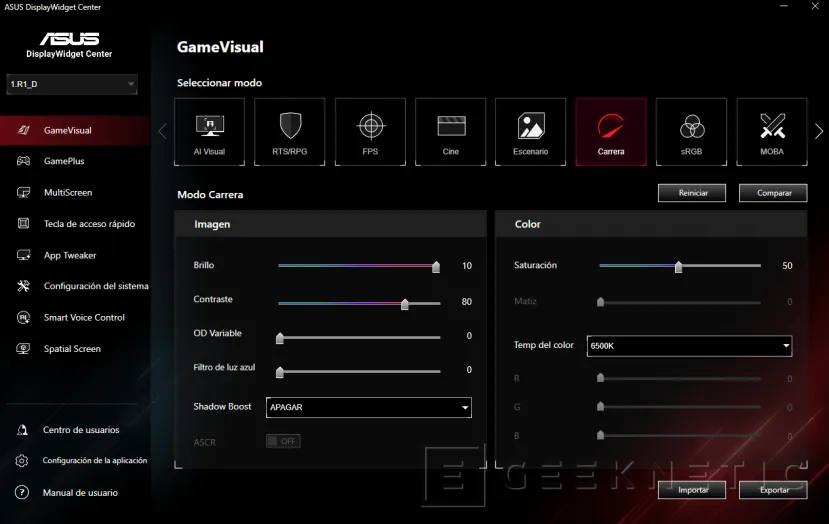The width and height of the screenshot is (829, 524).
Task: Click the Filtro de luz azul slider handle
Action: pos(280,372)
